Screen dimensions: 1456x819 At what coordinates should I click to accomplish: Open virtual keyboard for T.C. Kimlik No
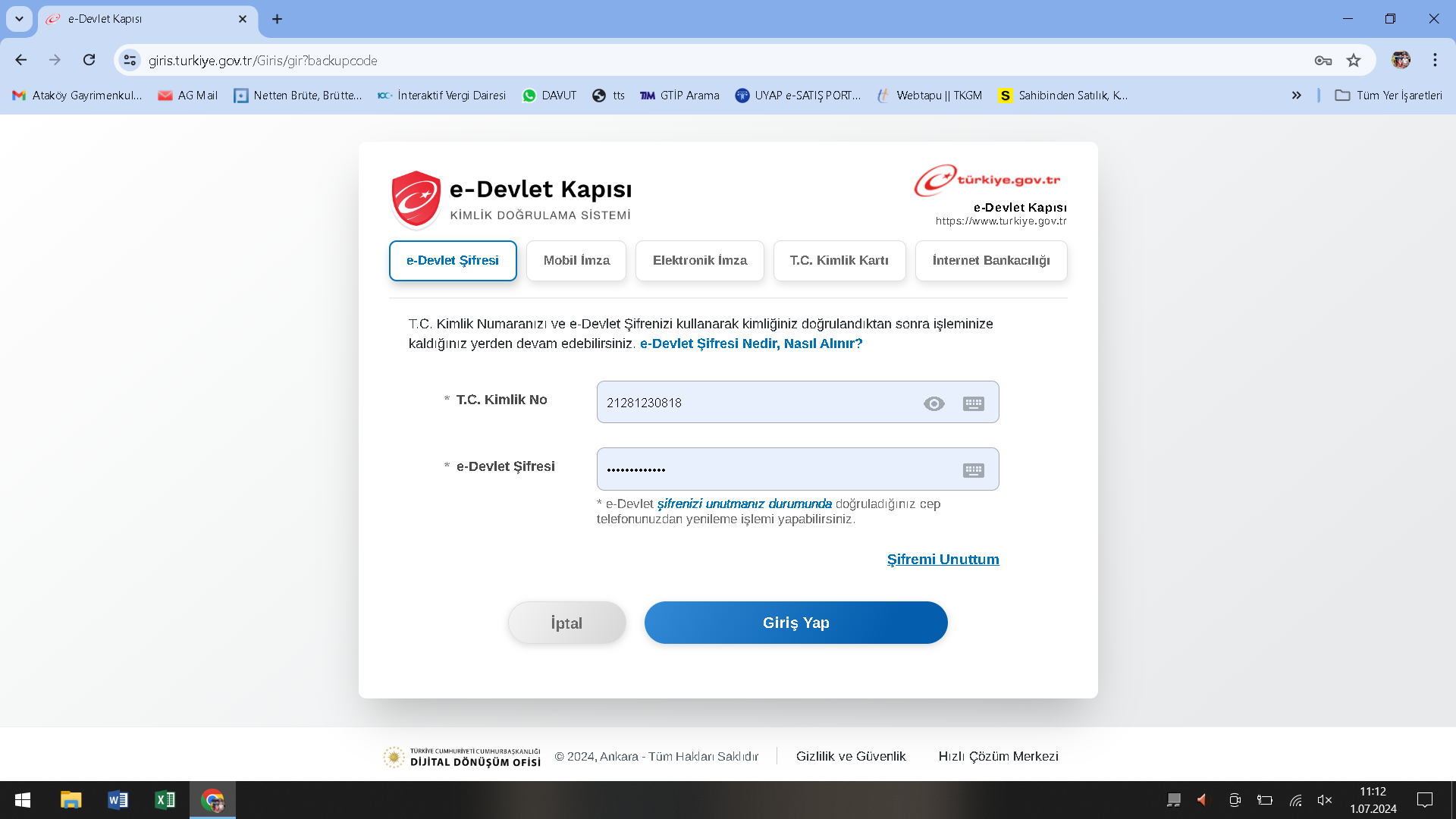(x=974, y=403)
